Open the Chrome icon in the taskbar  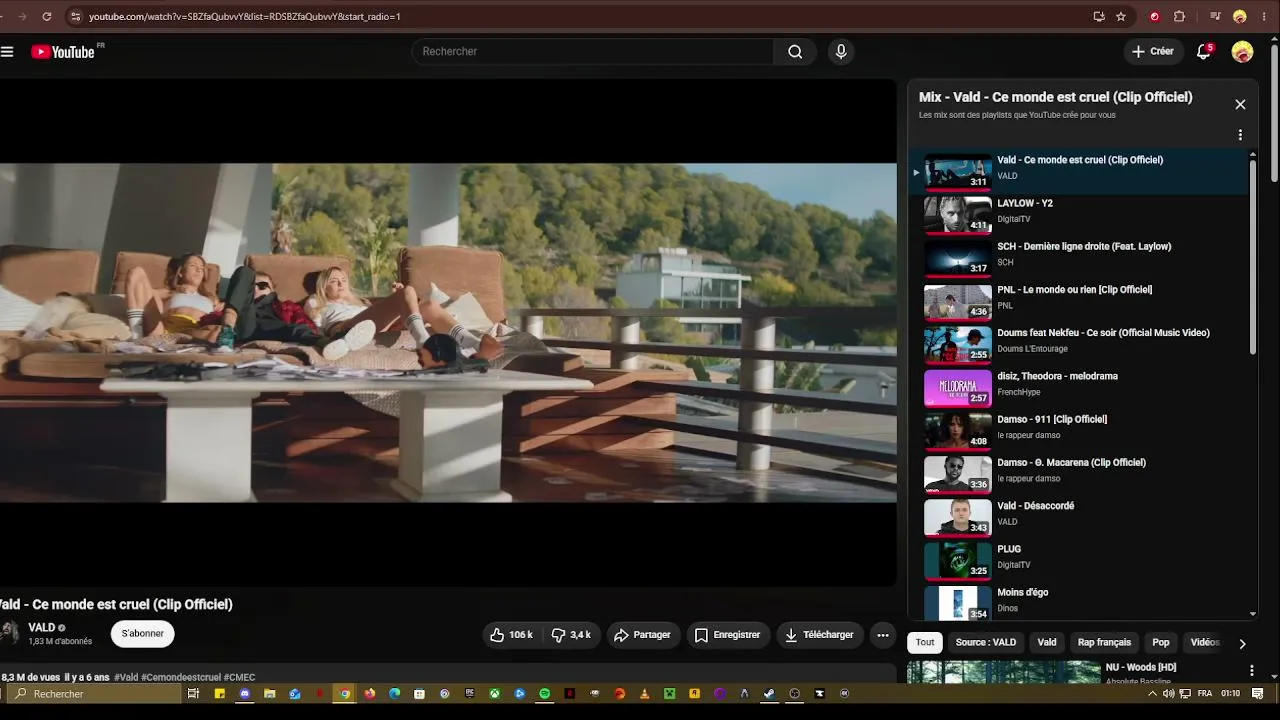pos(345,694)
